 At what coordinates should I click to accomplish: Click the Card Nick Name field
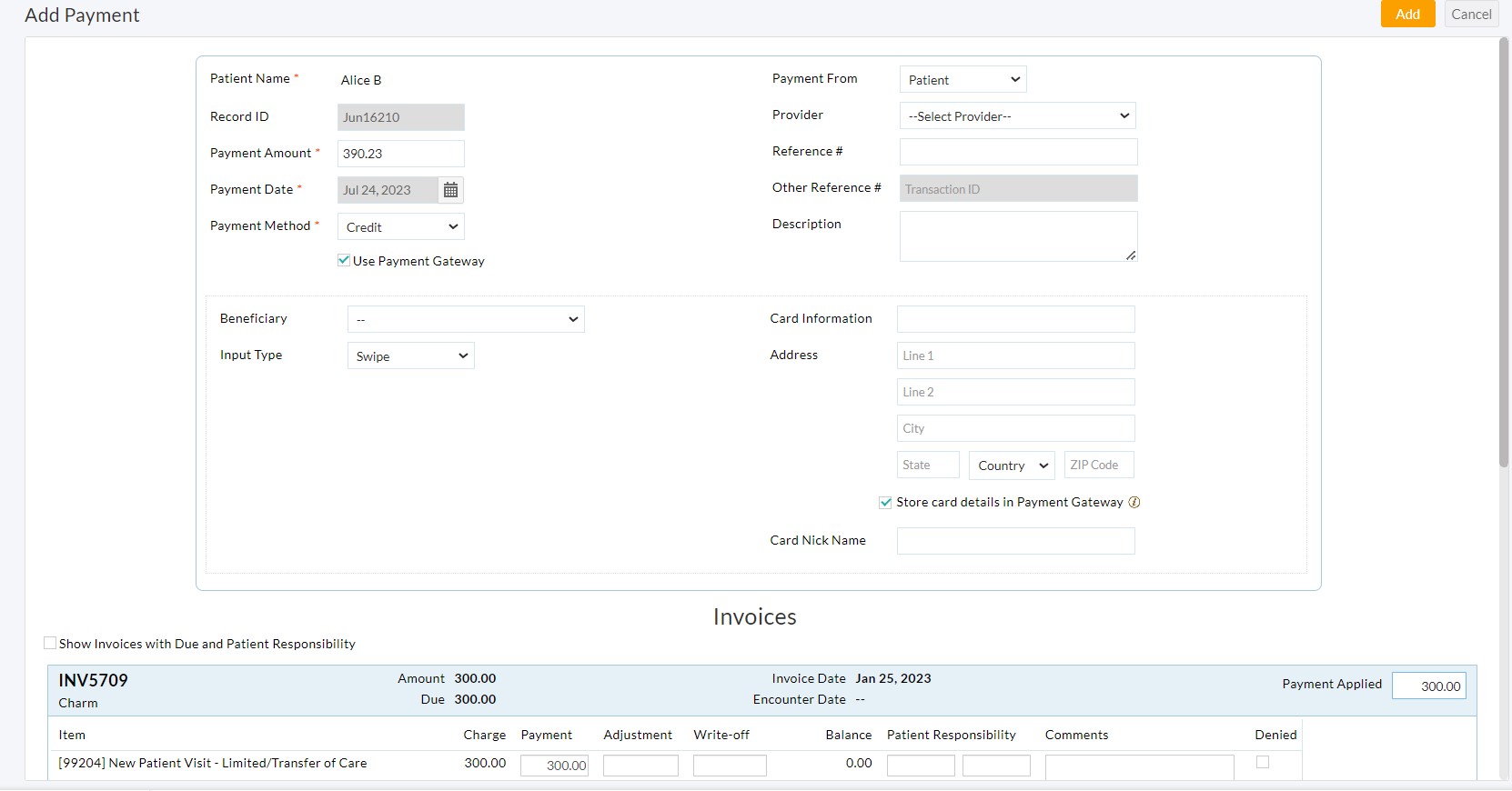(x=1015, y=541)
